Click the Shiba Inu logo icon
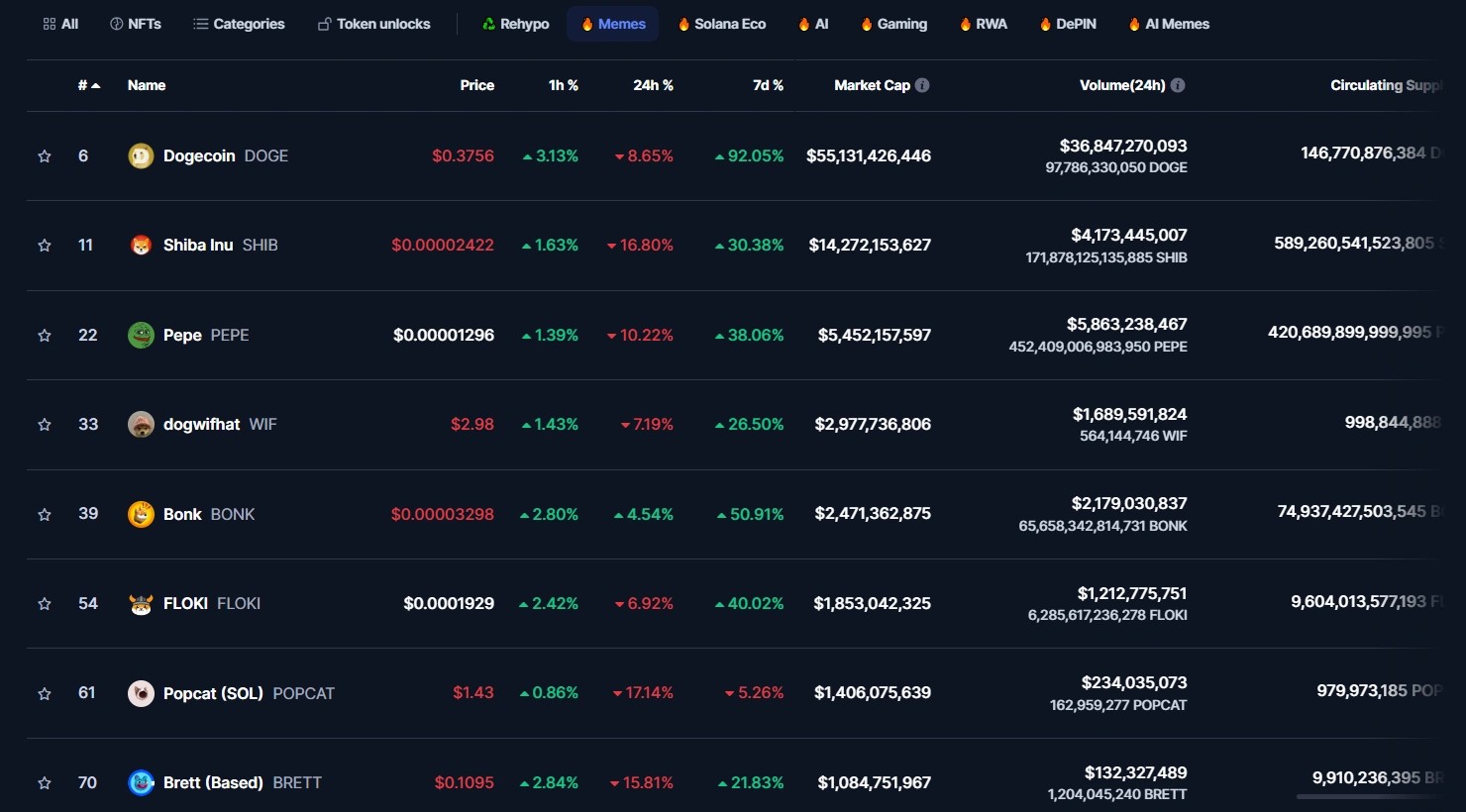 [141, 246]
